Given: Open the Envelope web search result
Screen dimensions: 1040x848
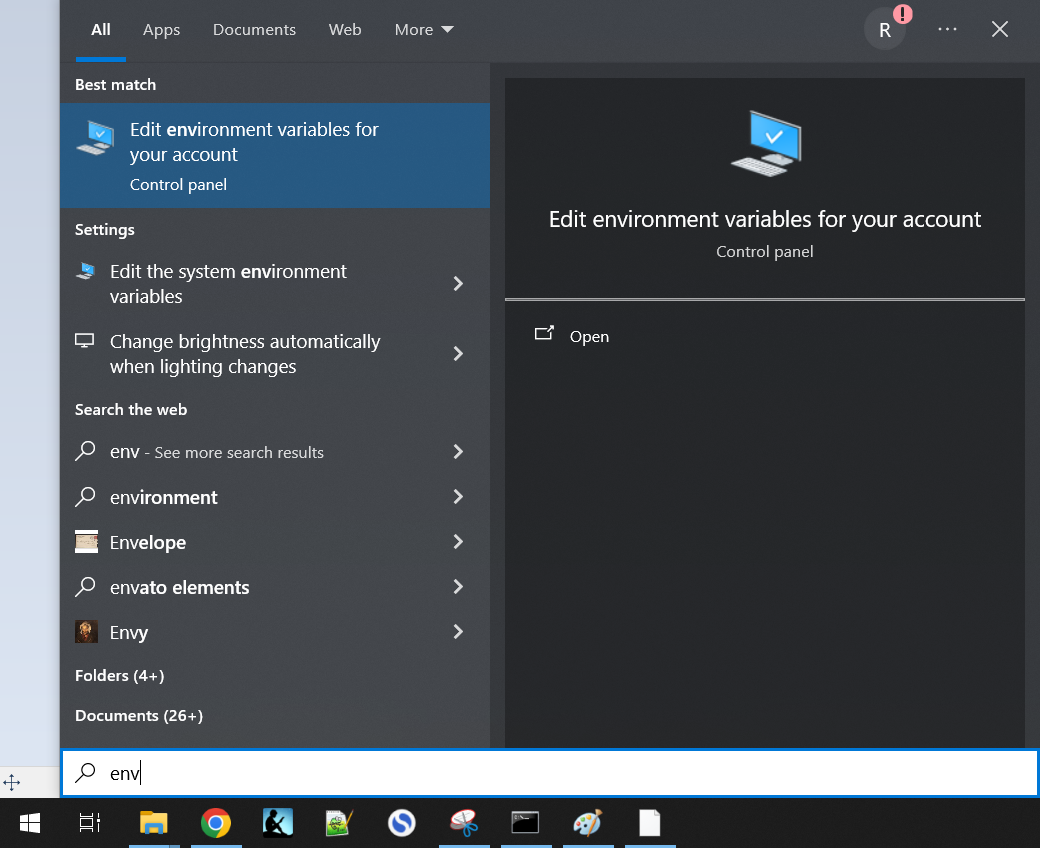Looking at the screenshot, I should [x=148, y=543].
